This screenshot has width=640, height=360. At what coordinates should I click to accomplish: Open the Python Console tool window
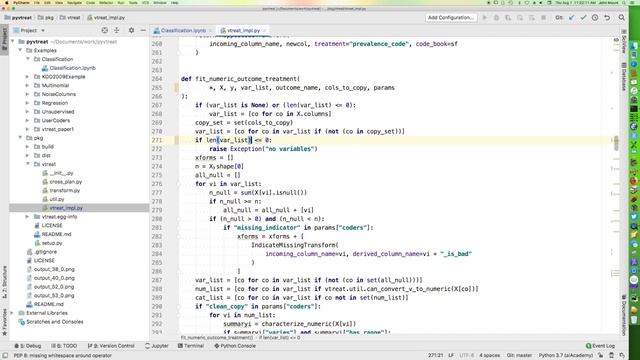(x=235, y=346)
